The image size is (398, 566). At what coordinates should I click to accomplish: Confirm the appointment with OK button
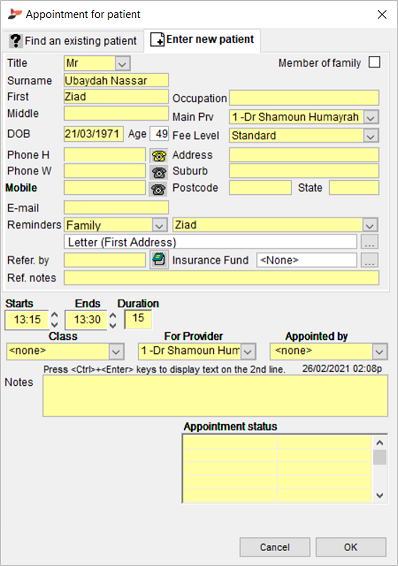(351, 547)
